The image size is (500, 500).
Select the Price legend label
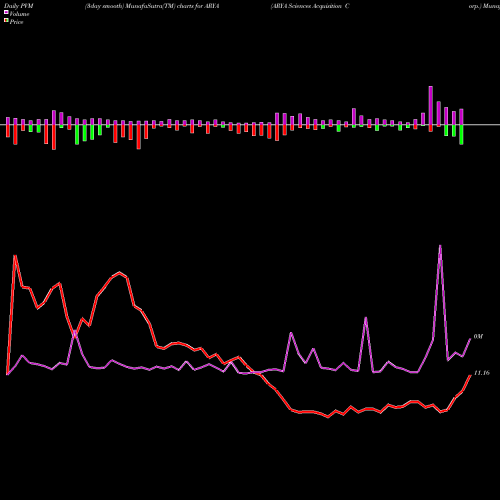pyautogui.click(x=16, y=22)
